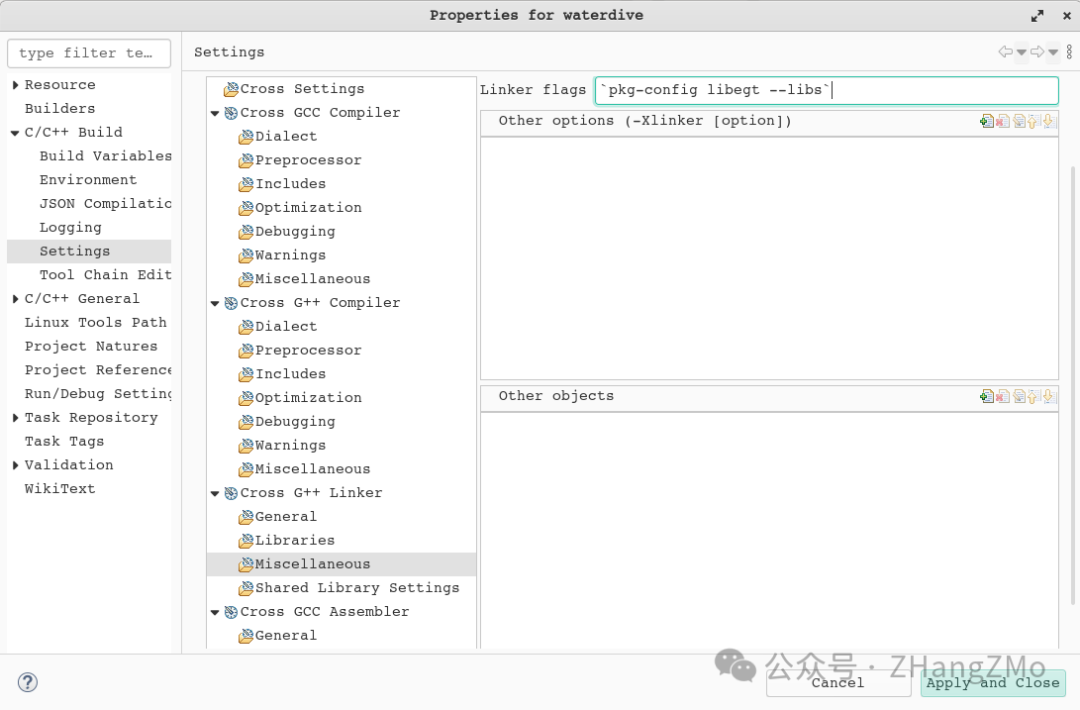1080x710 pixels.
Task: Open Tool Chain Editor page
Action: tap(105, 275)
